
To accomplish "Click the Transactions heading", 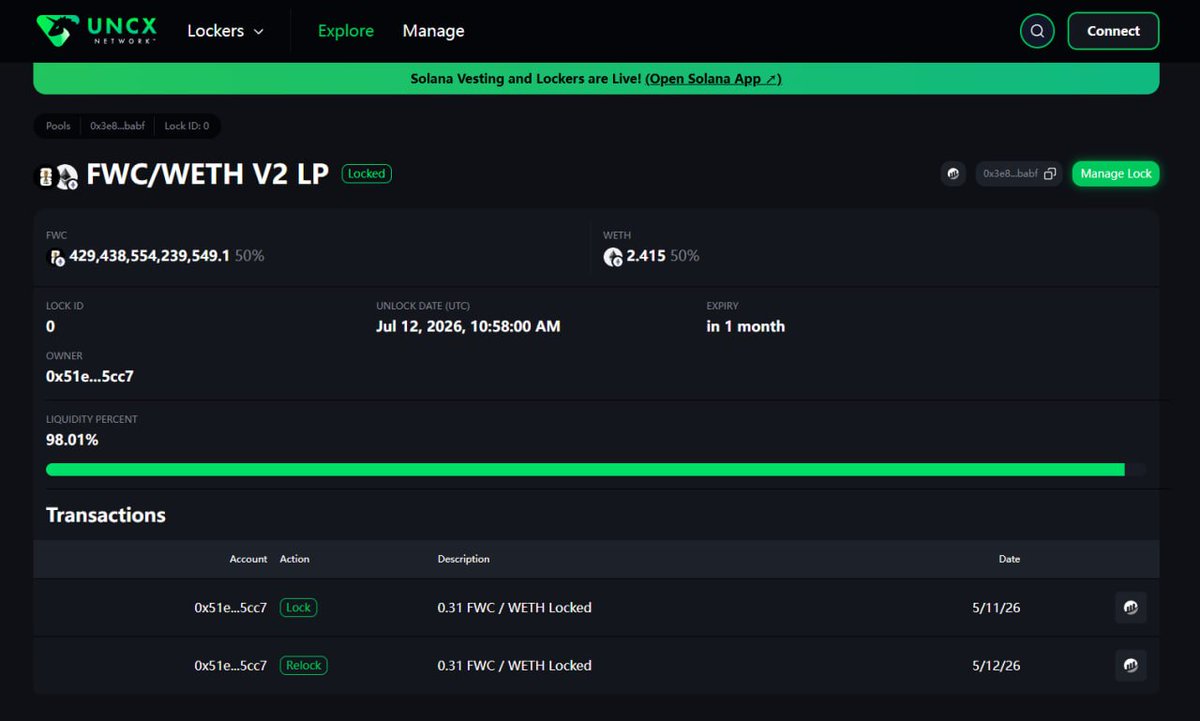I will (x=106, y=515).
